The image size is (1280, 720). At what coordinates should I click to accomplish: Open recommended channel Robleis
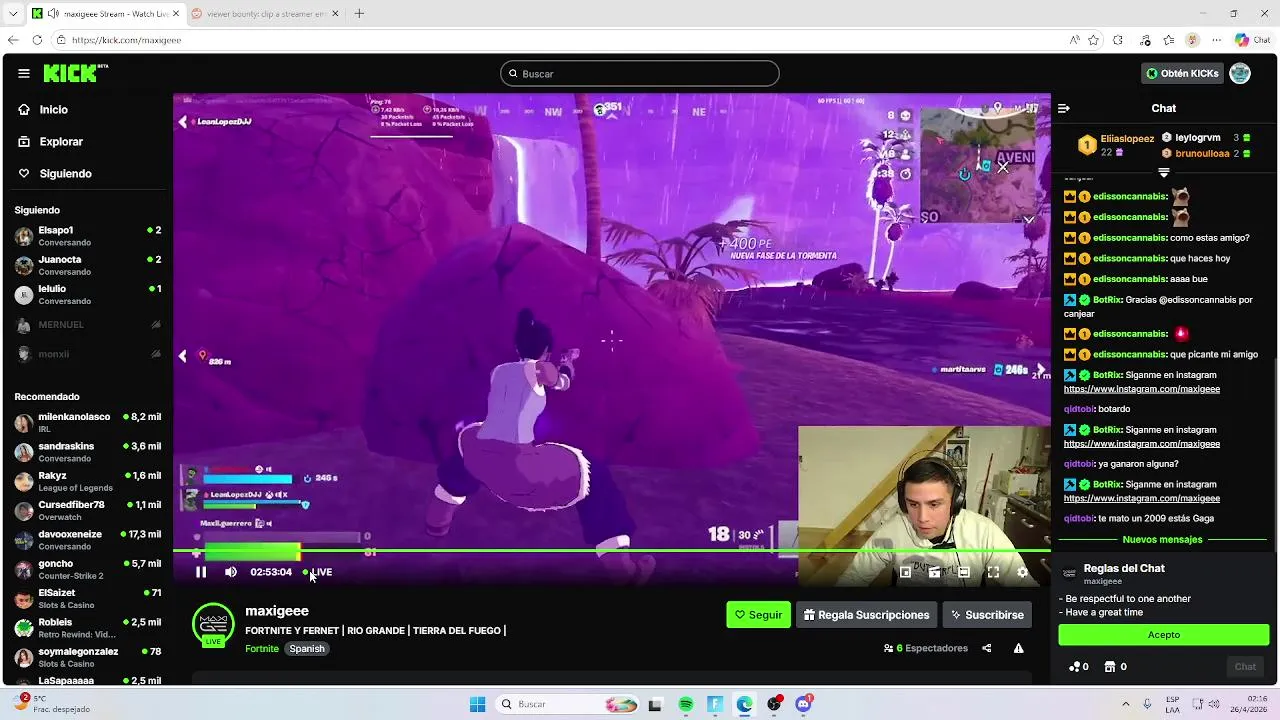[x=87, y=627]
